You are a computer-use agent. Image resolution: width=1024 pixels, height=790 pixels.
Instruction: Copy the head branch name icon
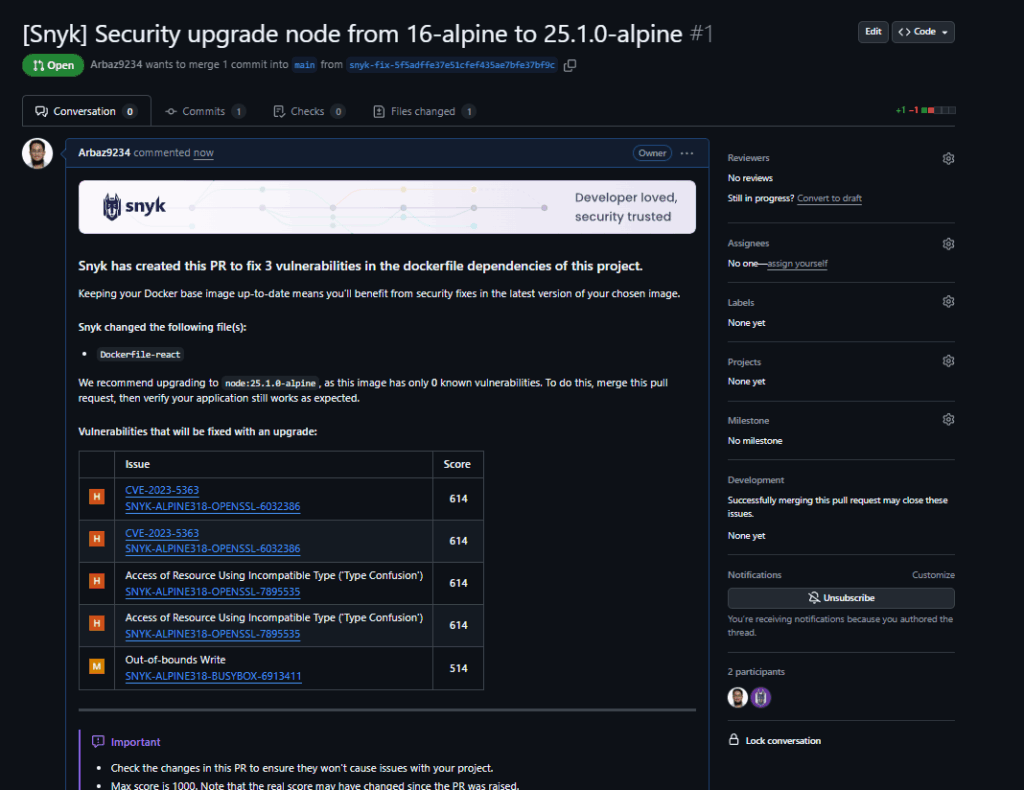(569, 65)
